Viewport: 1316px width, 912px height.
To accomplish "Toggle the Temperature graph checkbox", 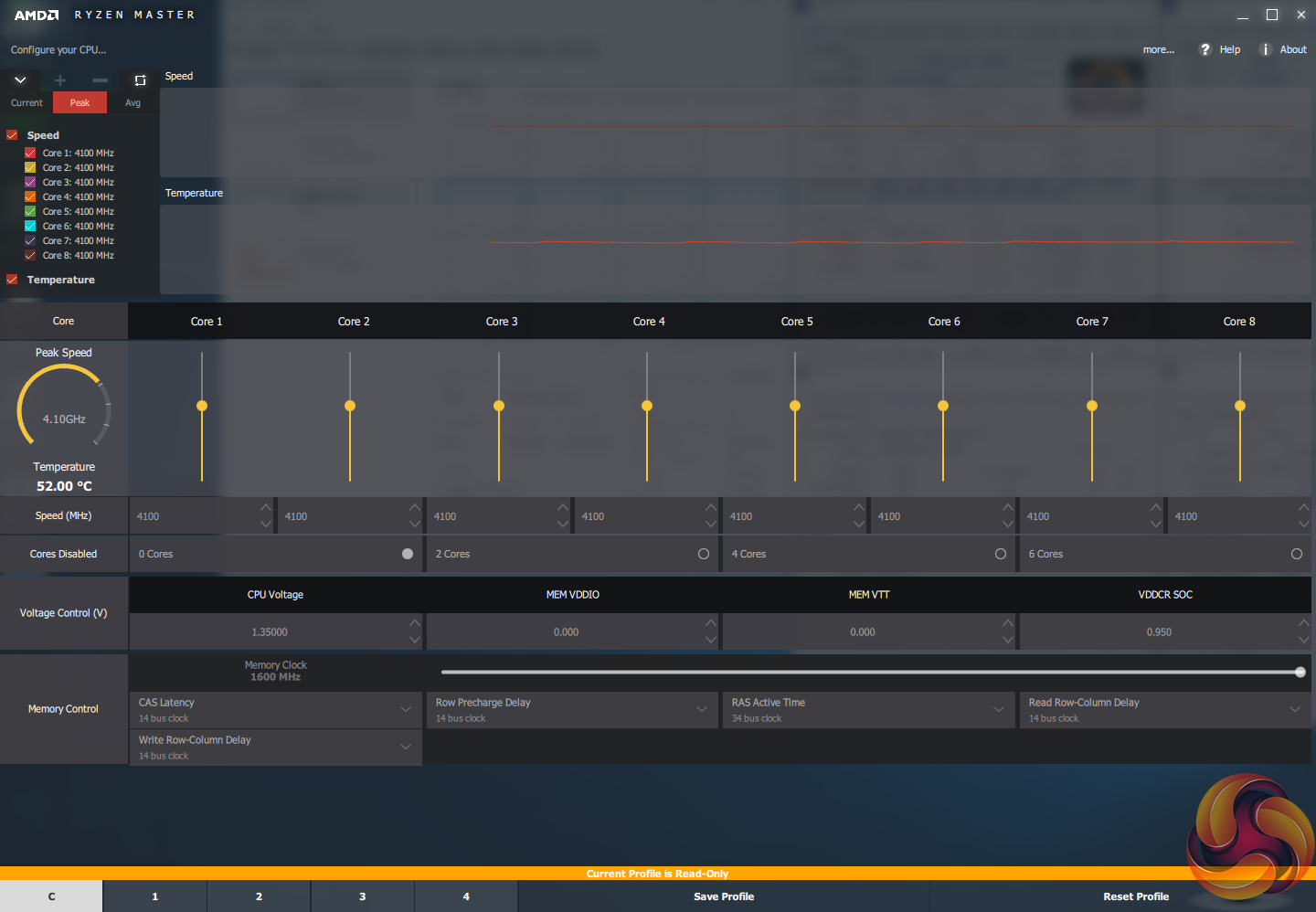I will tap(12, 280).
